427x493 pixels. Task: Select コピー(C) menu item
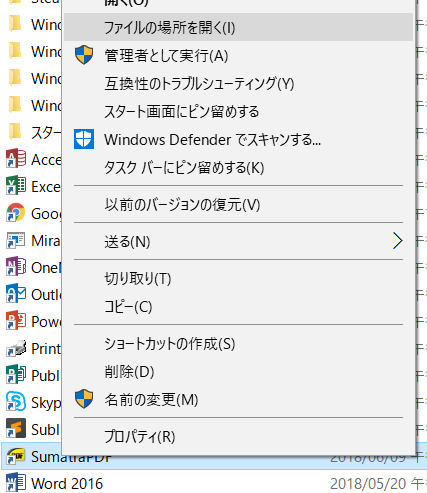[238, 306]
